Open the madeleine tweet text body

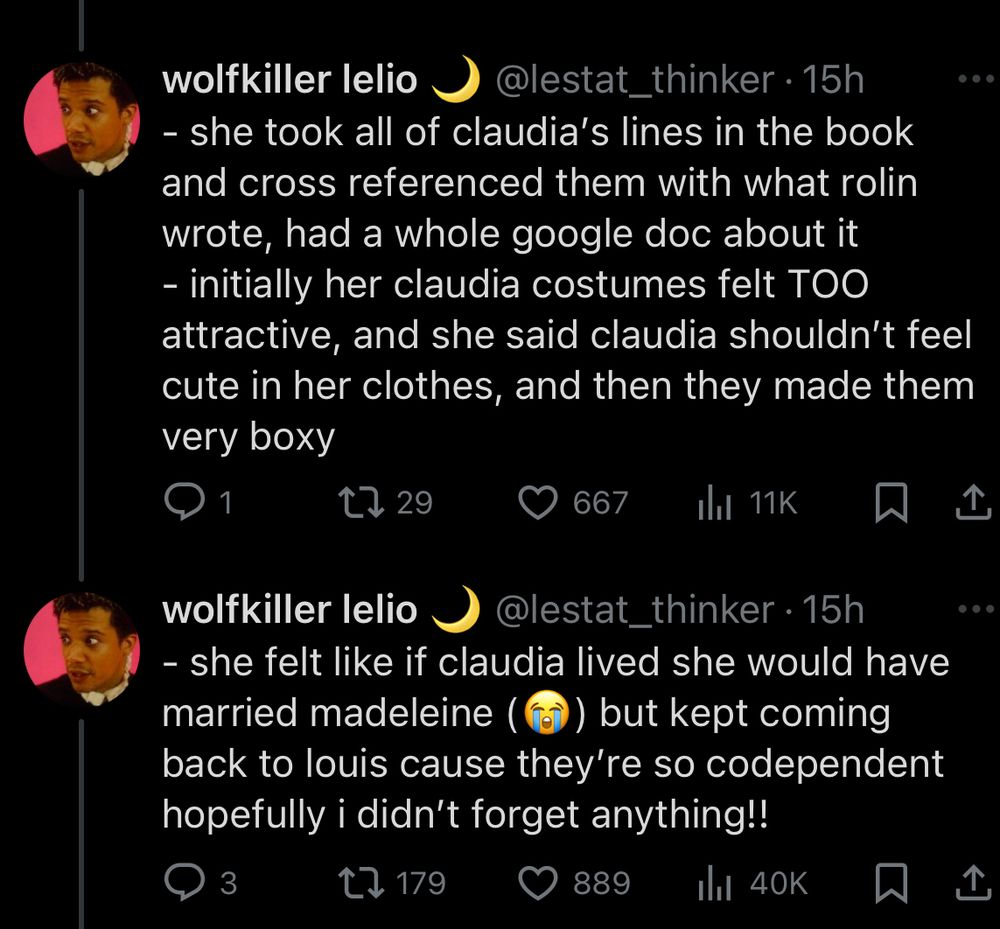tap(555, 738)
